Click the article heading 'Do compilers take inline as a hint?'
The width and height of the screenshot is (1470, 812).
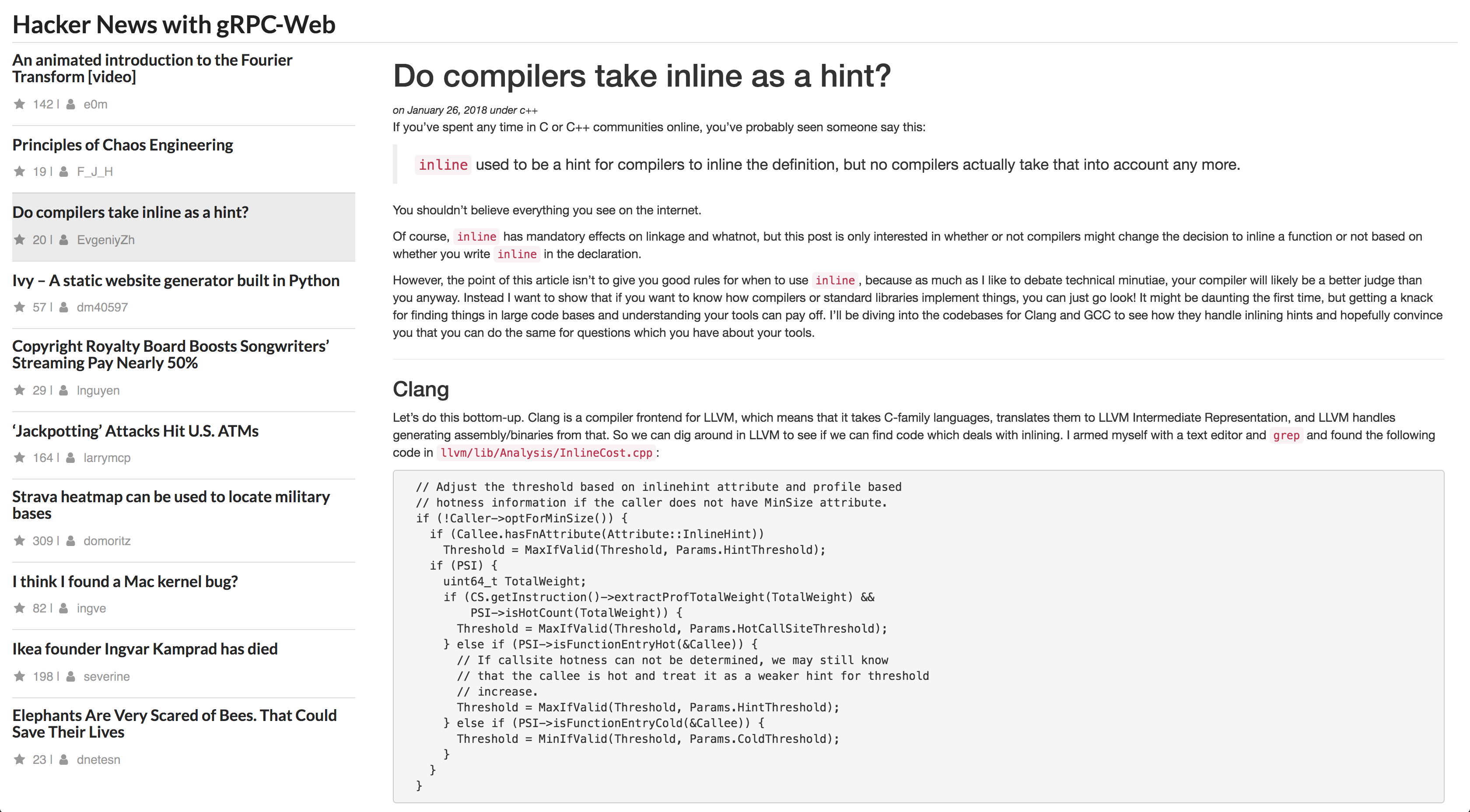coord(641,76)
